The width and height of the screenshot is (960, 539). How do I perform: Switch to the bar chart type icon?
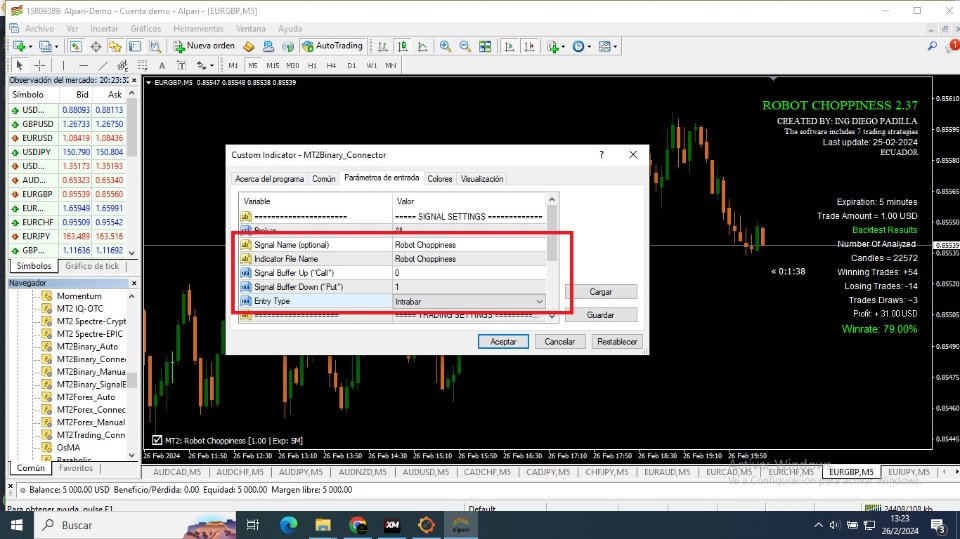pyautogui.click(x=383, y=47)
